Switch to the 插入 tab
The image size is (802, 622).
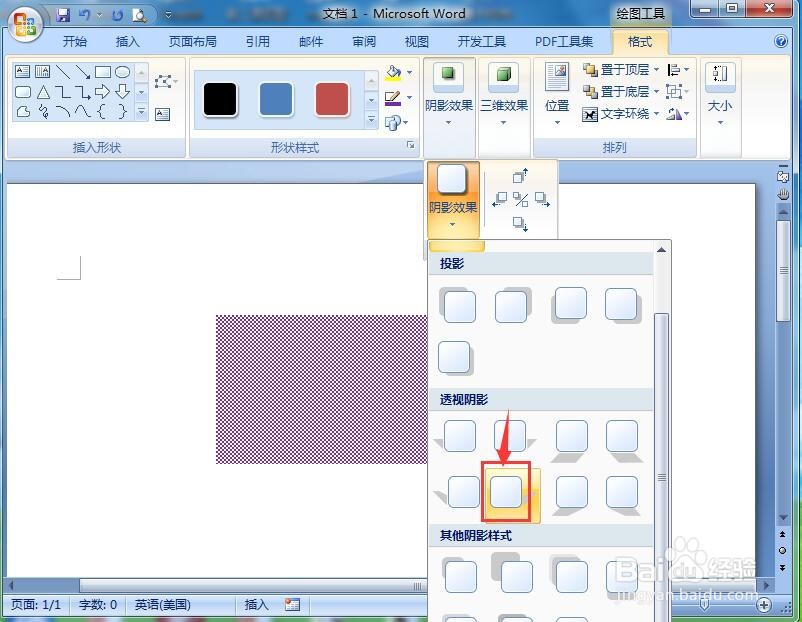coord(127,41)
